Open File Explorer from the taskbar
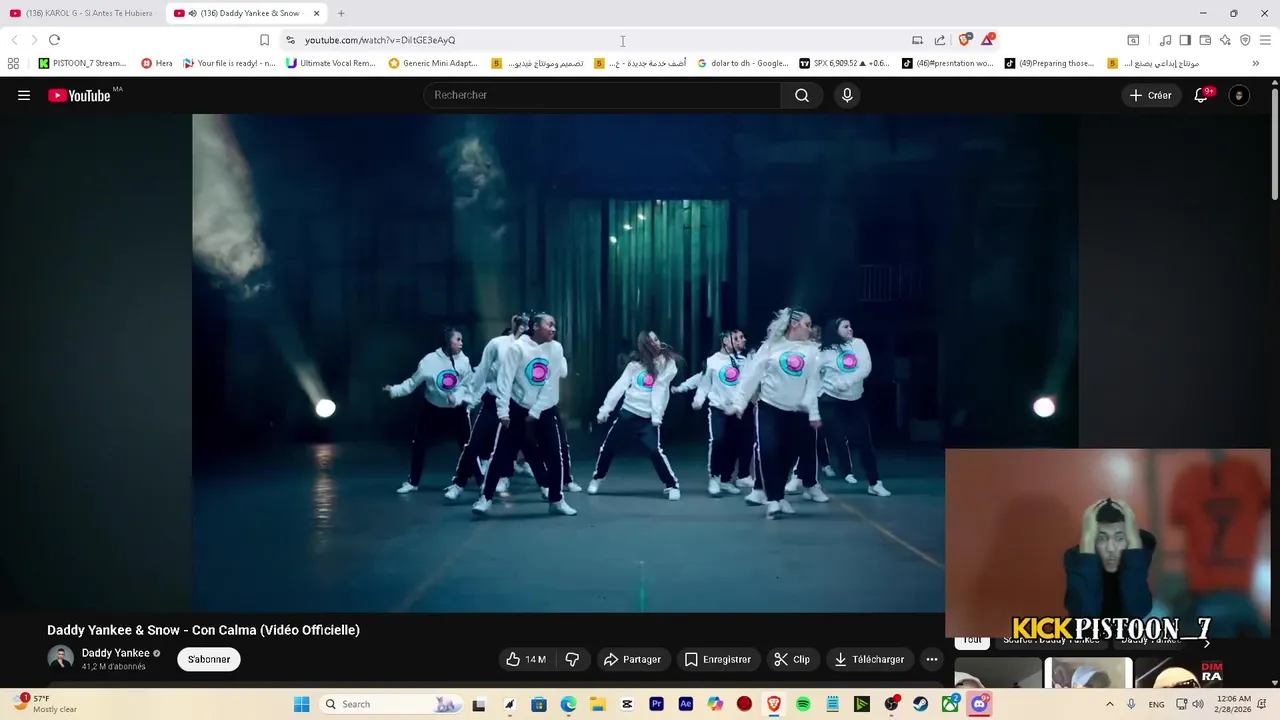Screen dimensions: 1280x720 [x=597, y=704]
